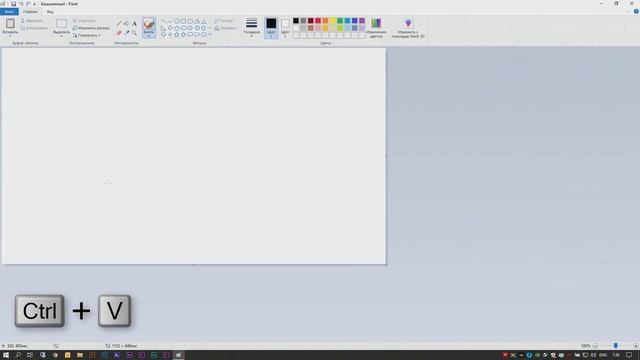This screenshot has height=360, width=640.
Task: Click the Cut button
Action: click(32, 20)
